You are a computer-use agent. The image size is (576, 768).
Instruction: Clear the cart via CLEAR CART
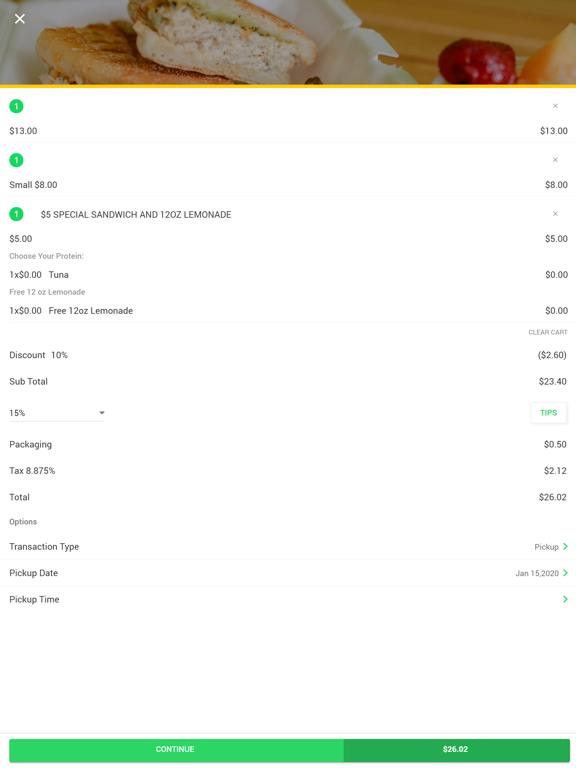[548, 332]
